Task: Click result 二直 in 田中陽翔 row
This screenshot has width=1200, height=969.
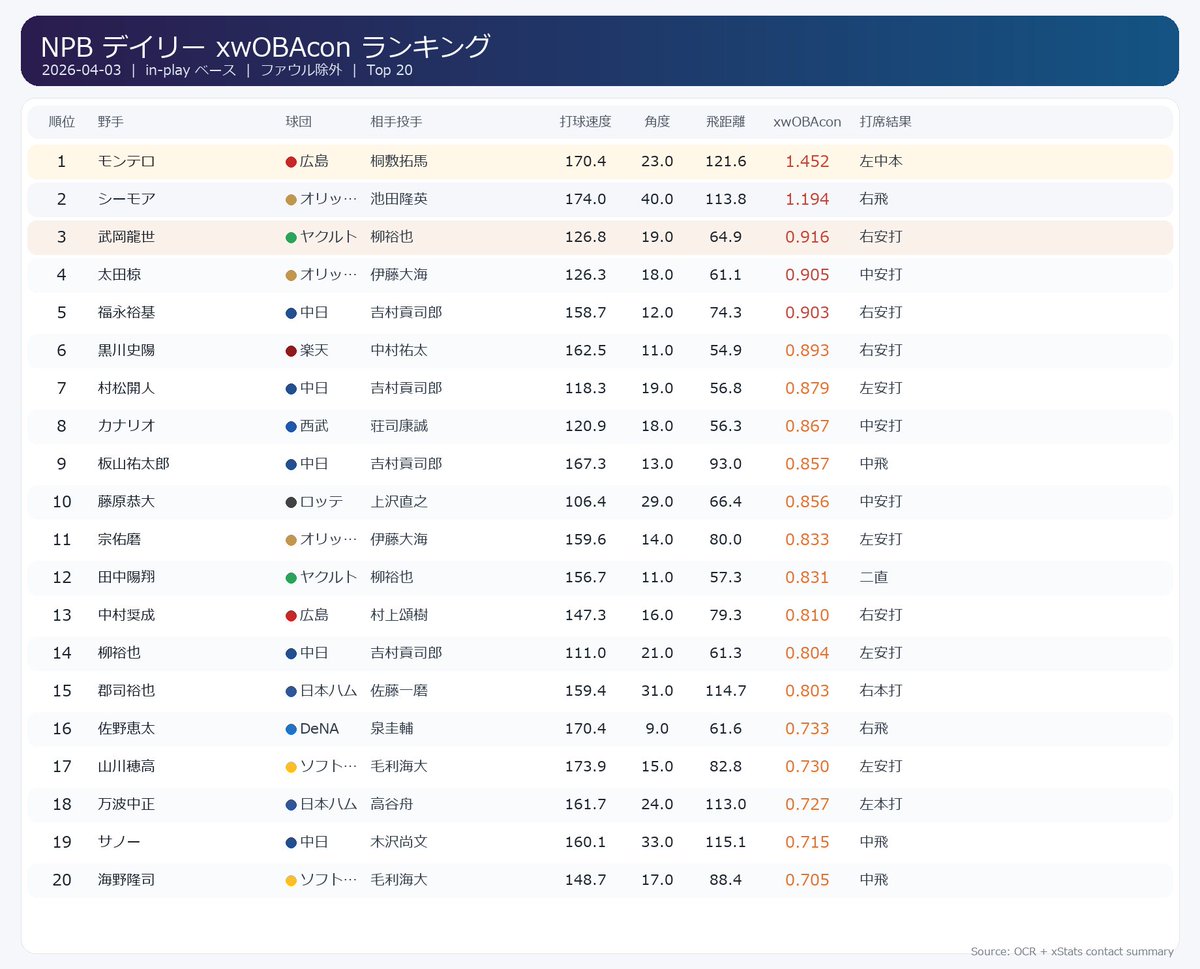Action: pos(874,577)
